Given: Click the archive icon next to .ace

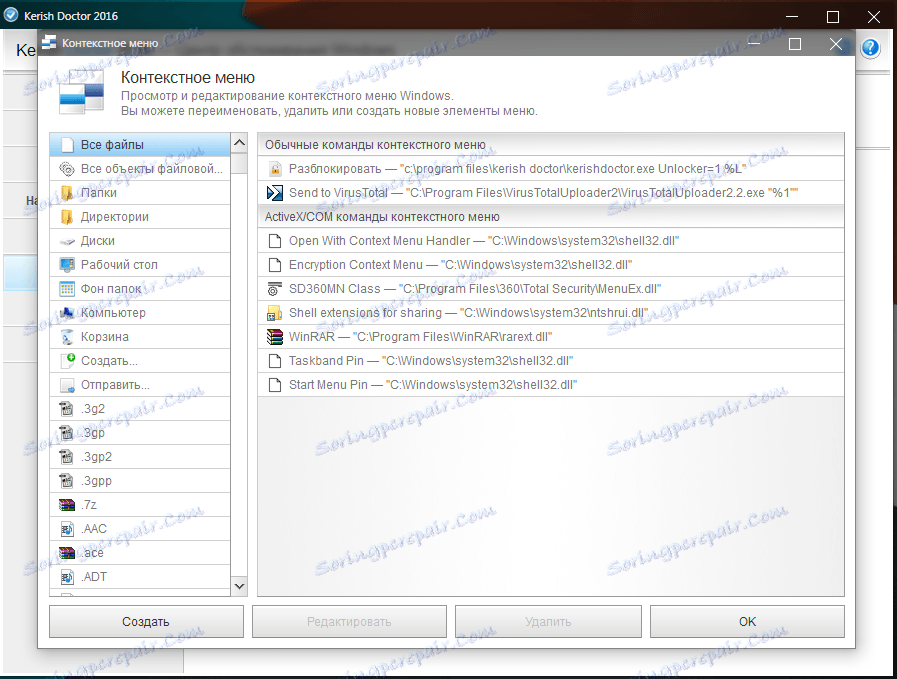Looking at the screenshot, I should (x=68, y=553).
